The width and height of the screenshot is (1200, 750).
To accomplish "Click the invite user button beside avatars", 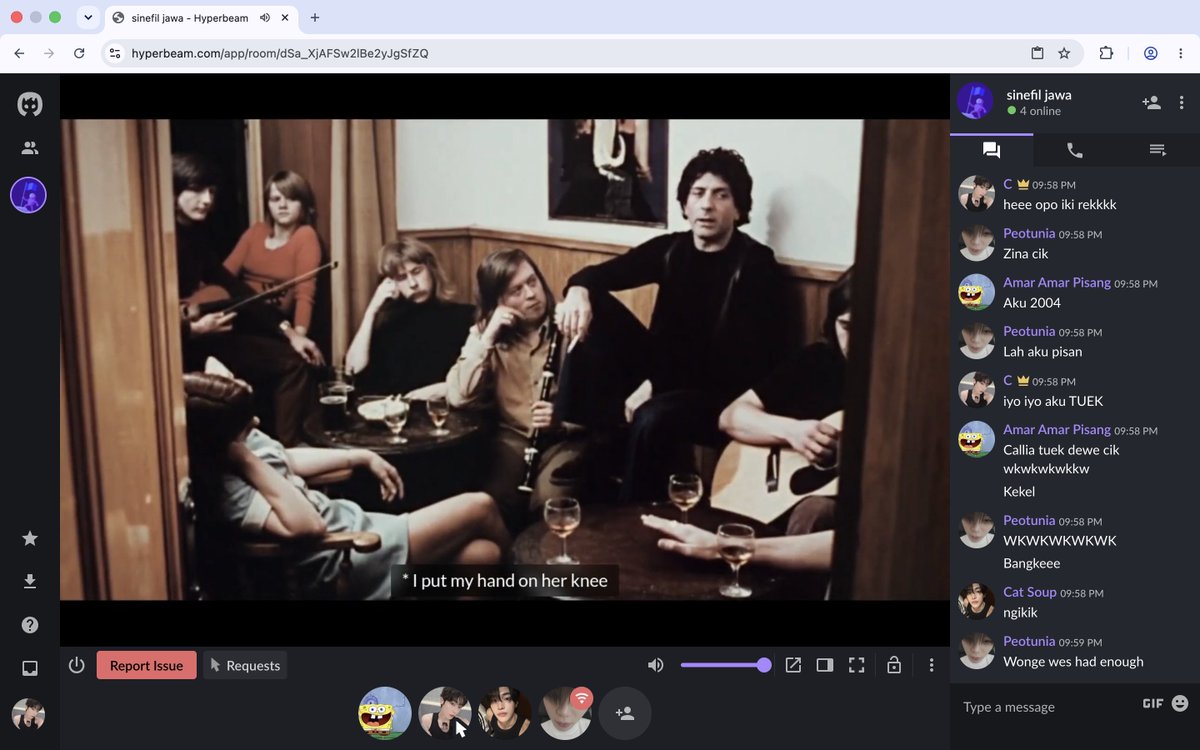I will pyautogui.click(x=625, y=713).
